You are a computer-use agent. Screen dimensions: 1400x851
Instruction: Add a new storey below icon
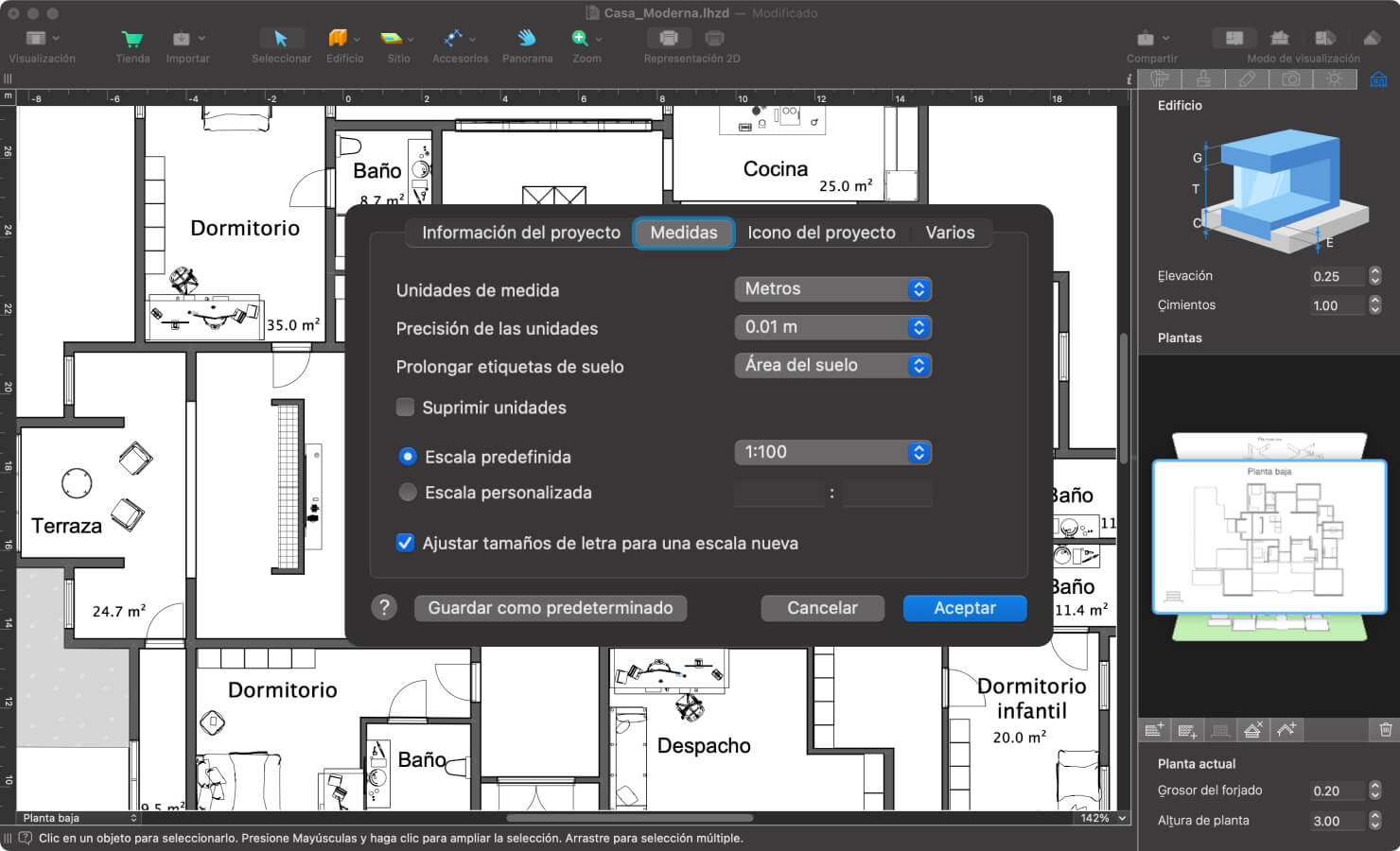(x=1187, y=730)
